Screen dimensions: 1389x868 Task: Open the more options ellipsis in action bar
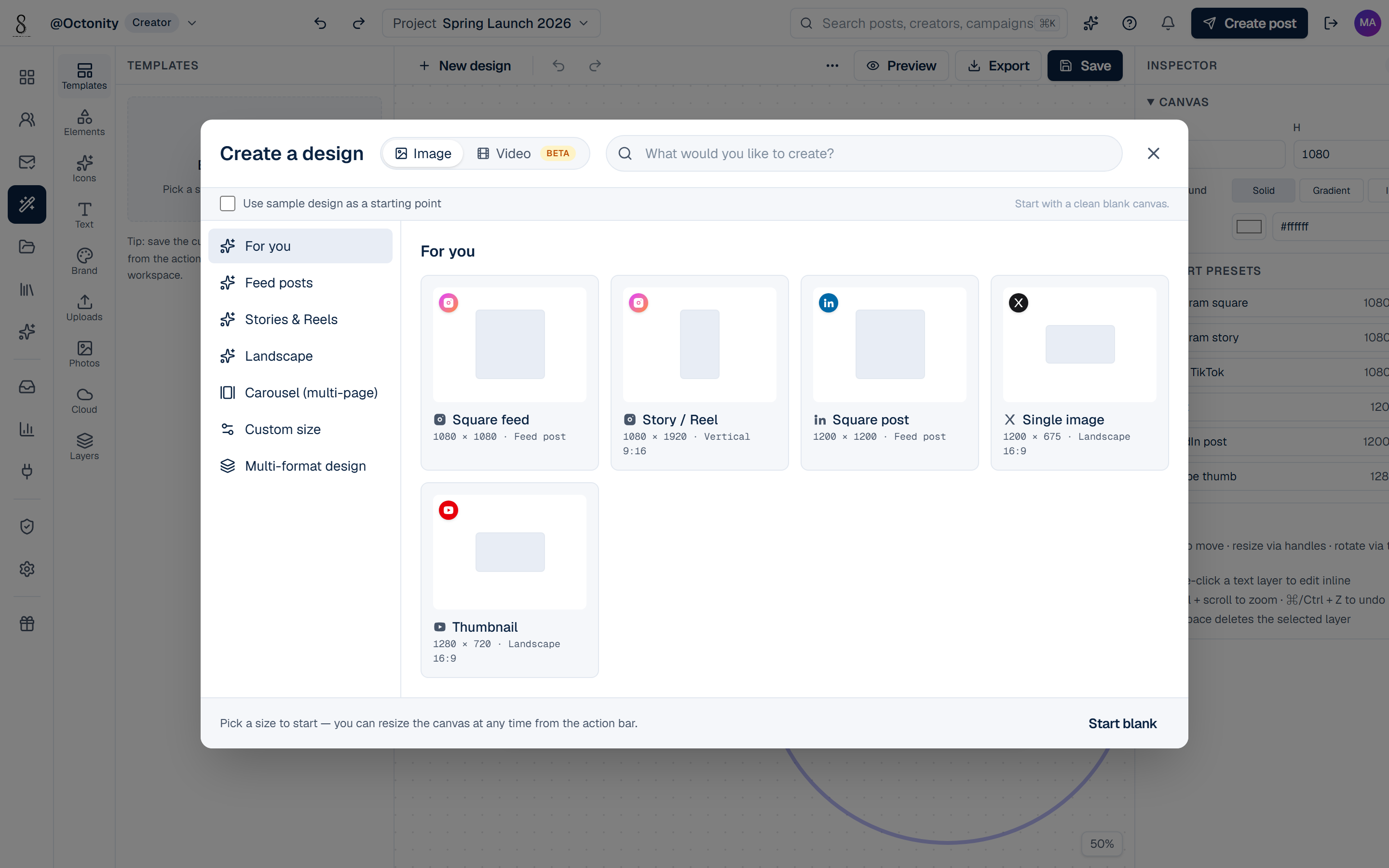click(x=832, y=66)
